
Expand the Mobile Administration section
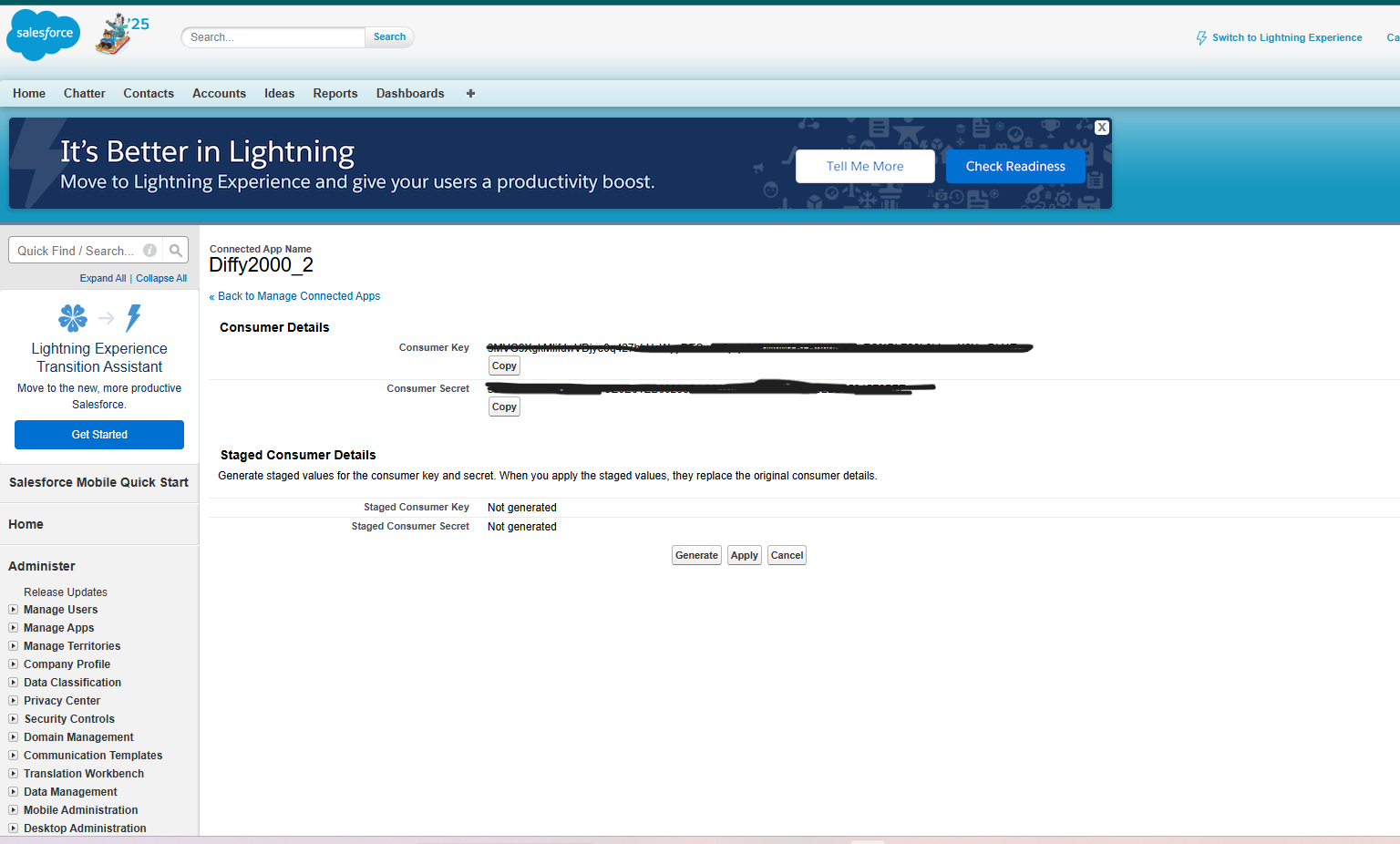pyautogui.click(x=14, y=810)
